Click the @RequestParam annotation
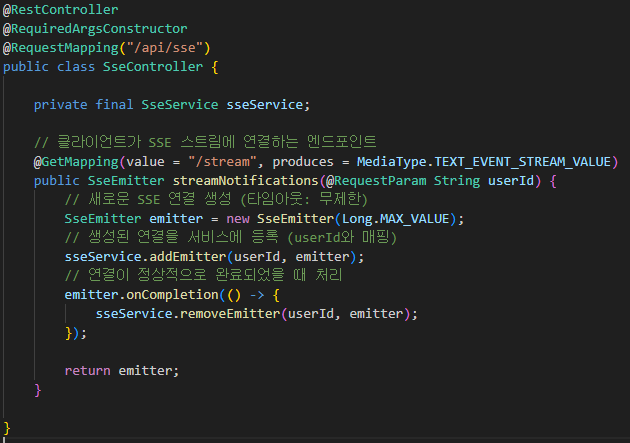 tap(376, 181)
